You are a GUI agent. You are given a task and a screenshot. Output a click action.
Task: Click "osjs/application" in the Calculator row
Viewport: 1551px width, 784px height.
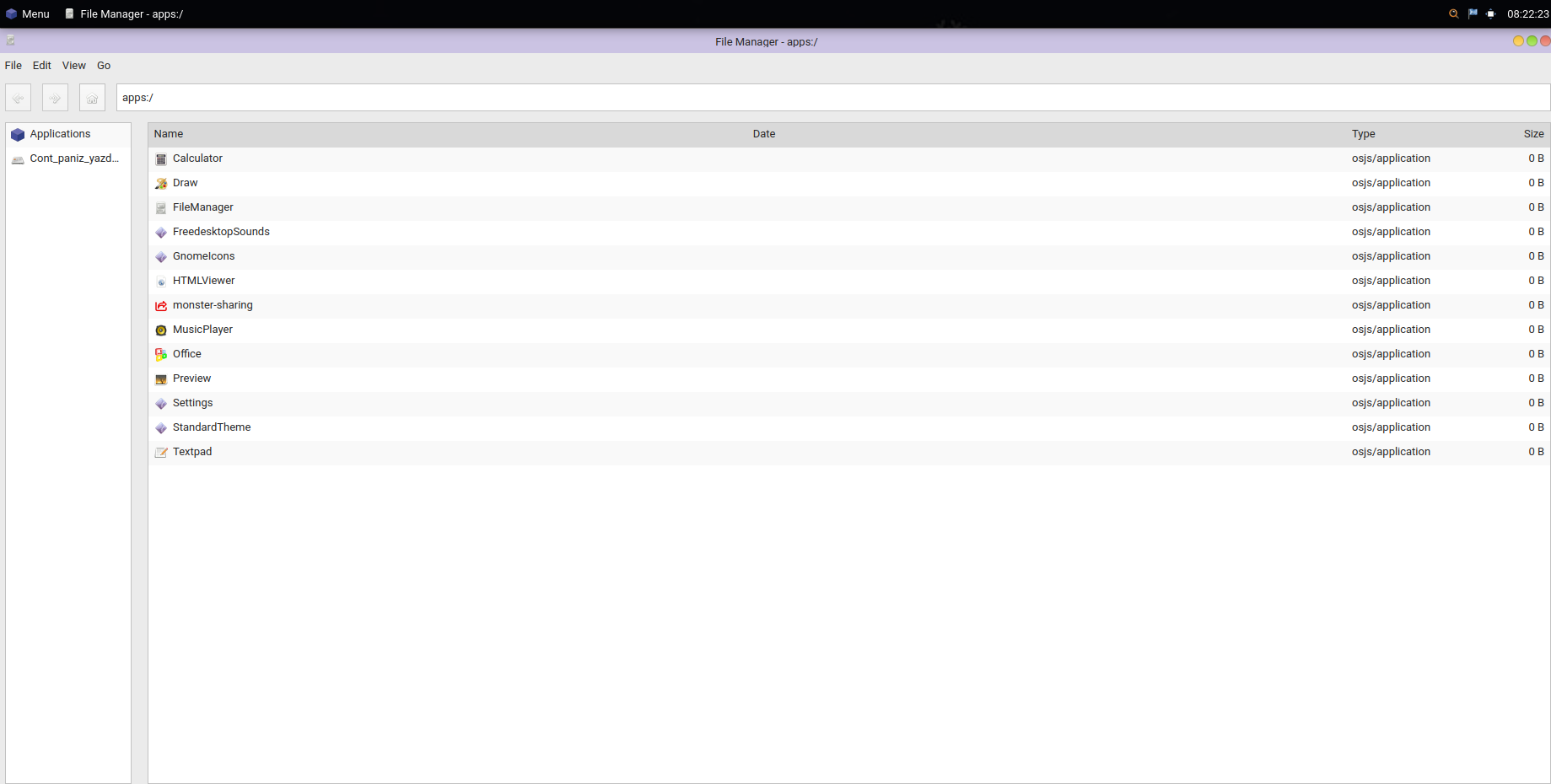pyautogui.click(x=1391, y=158)
